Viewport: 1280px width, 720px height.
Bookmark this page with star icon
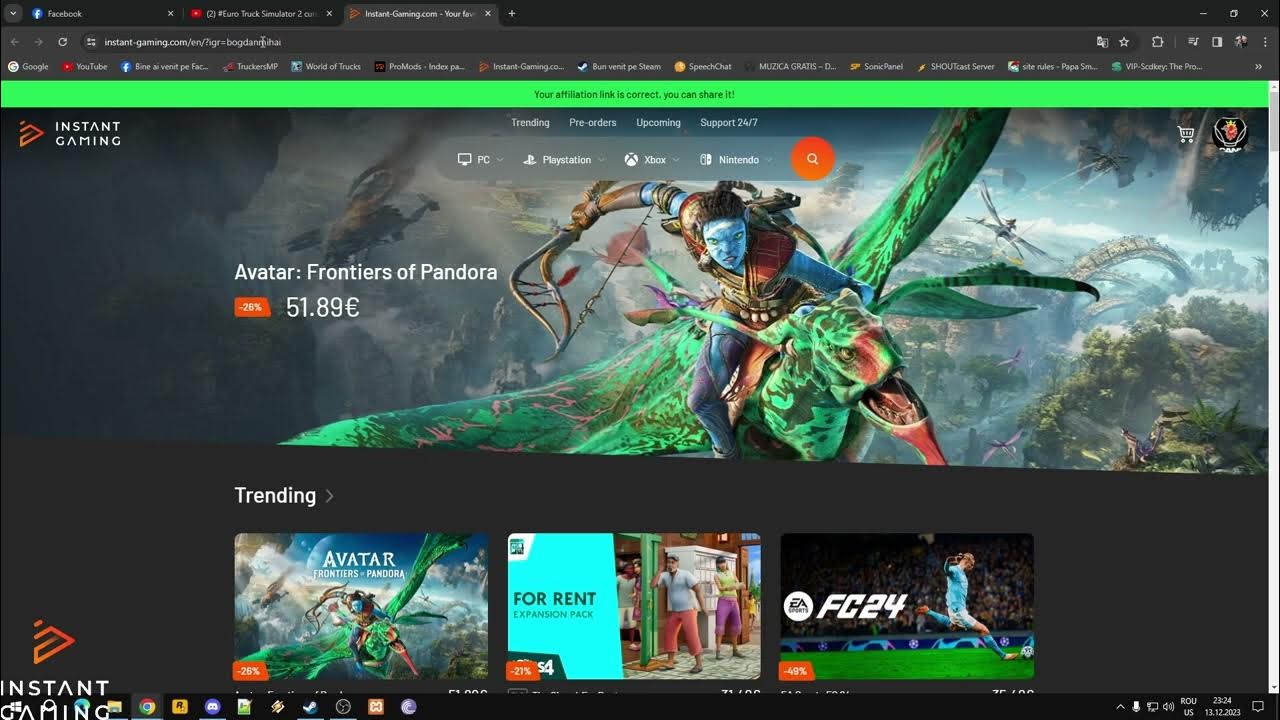pos(1124,42)
